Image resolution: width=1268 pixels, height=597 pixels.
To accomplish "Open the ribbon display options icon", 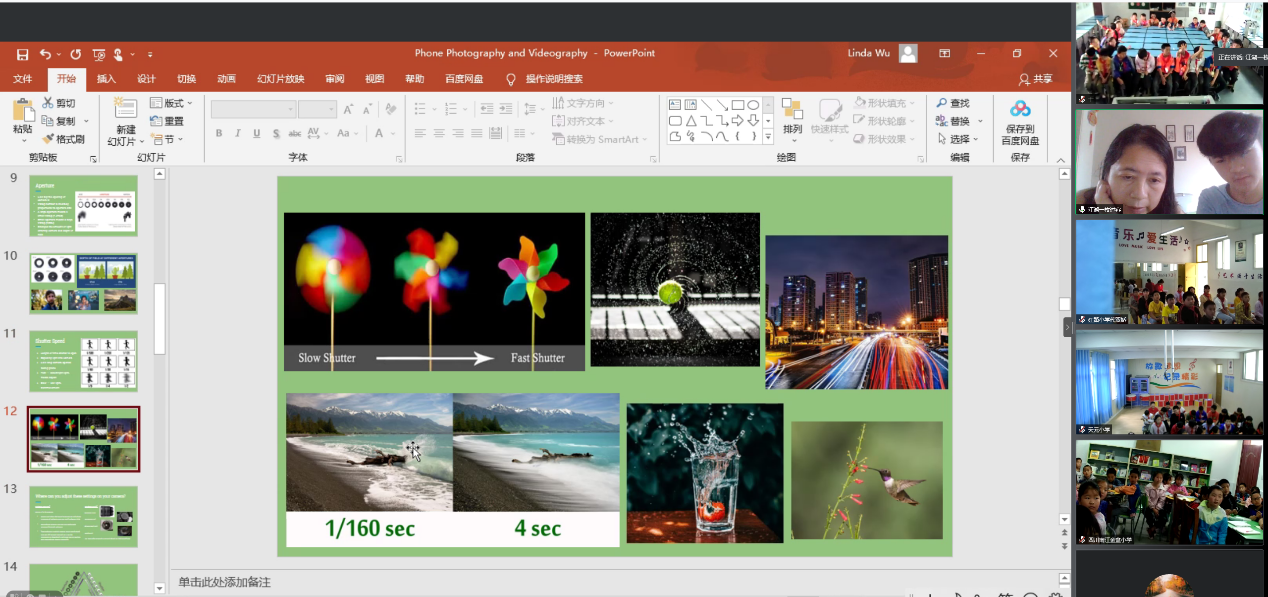I will pyautogui.click(x=945, y=54).
